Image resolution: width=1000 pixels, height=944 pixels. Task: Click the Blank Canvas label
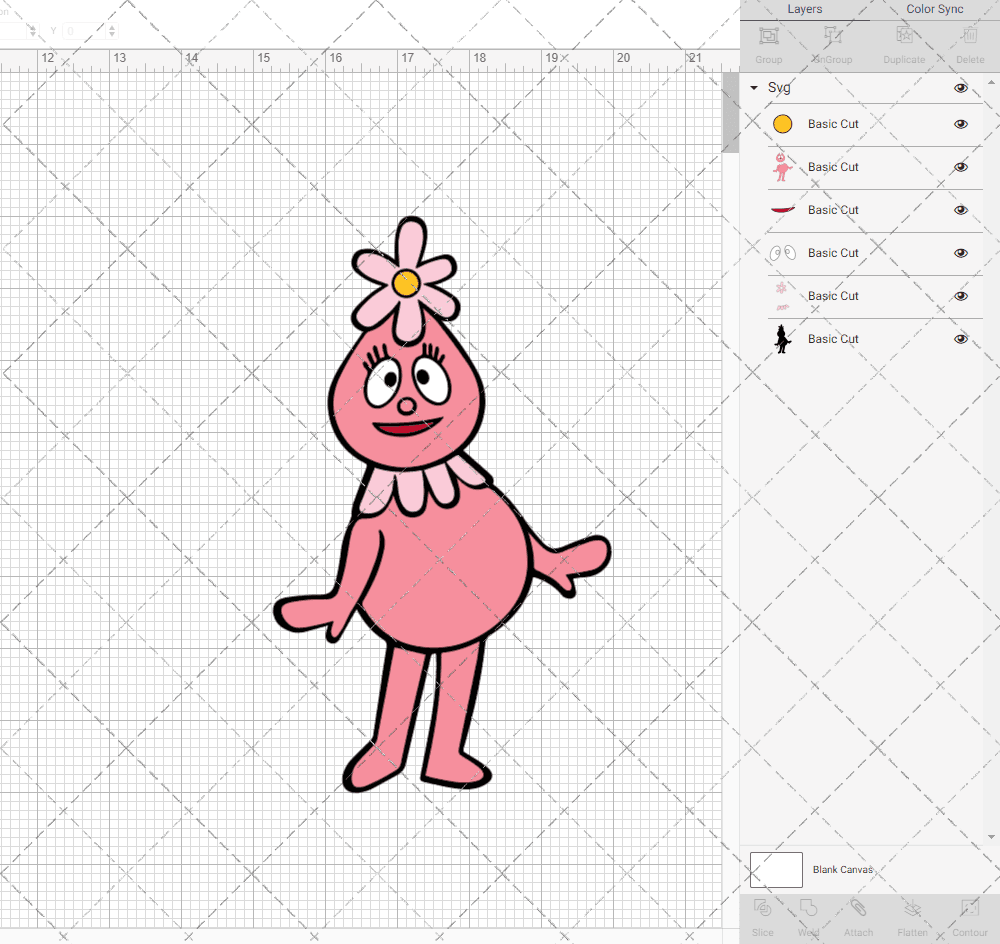[842, 870]
